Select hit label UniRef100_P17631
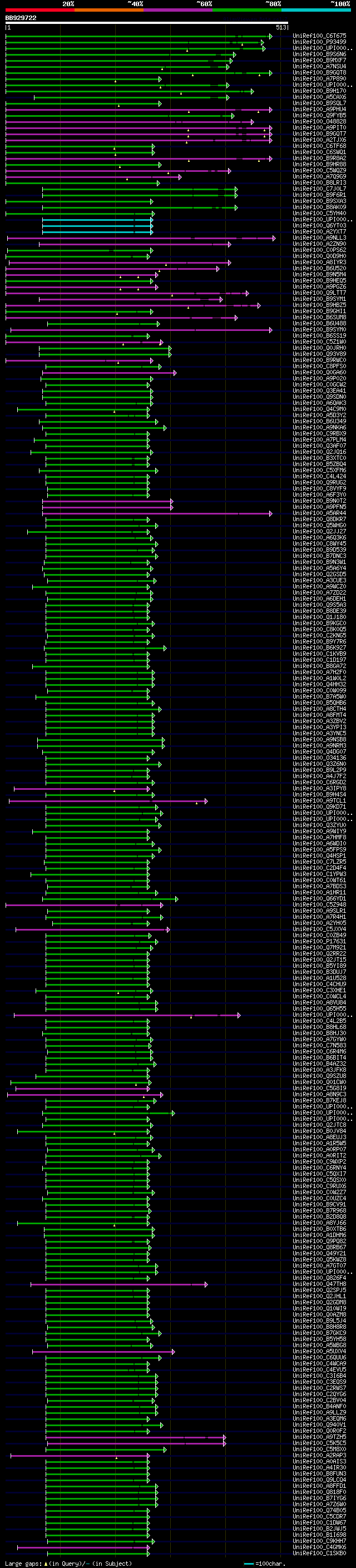The image size is (356, 1568). pos(319,942)
